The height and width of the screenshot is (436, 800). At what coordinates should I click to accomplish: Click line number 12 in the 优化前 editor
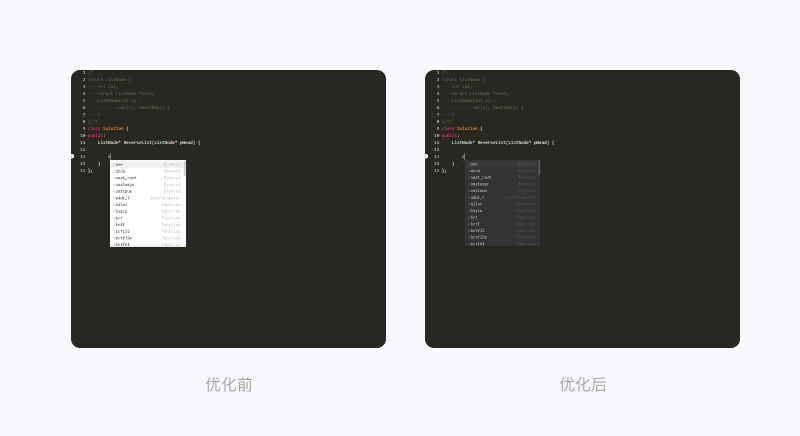(x=83, y=149)
